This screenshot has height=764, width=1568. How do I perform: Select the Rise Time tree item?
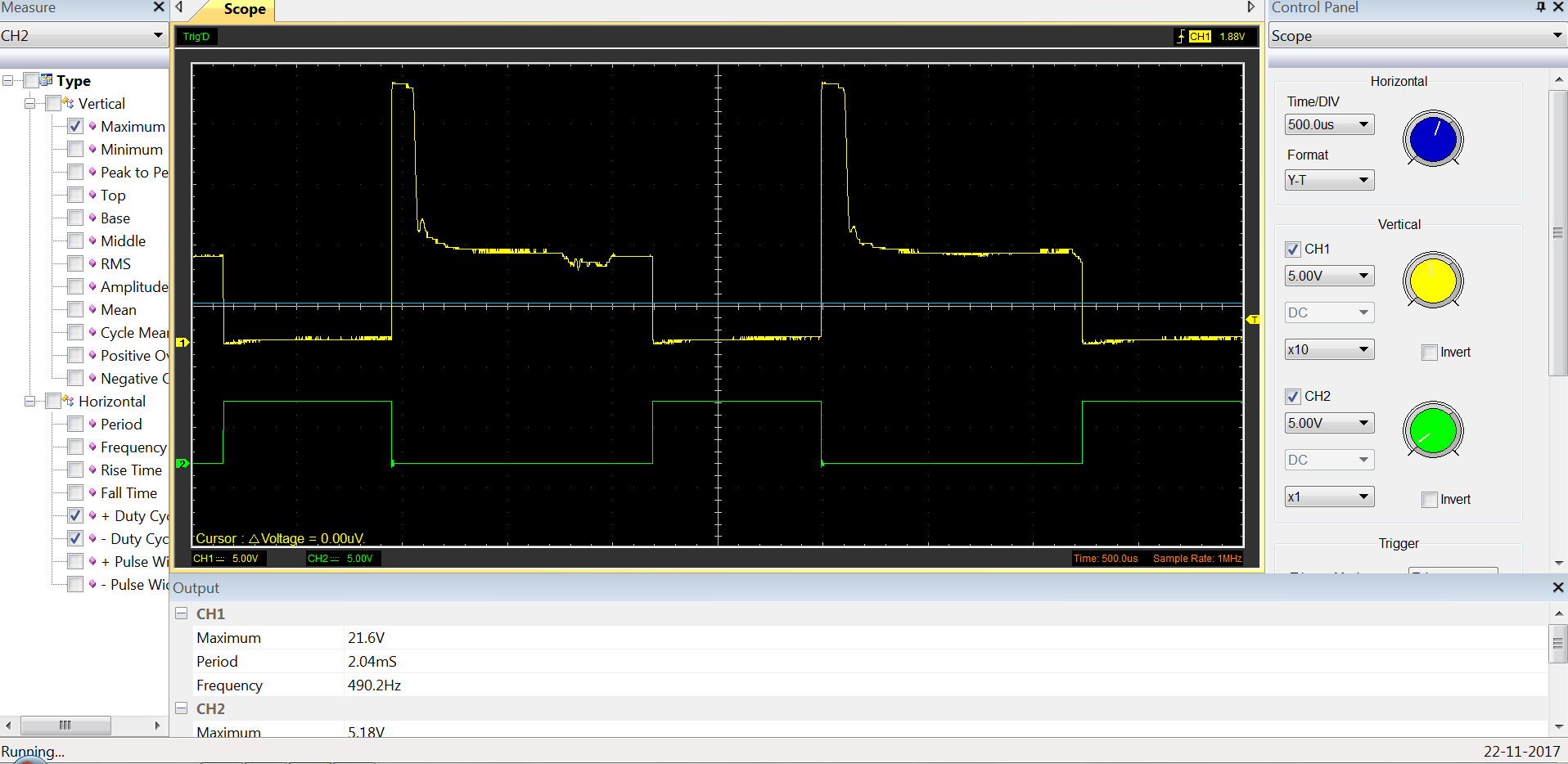pos(131,470)
